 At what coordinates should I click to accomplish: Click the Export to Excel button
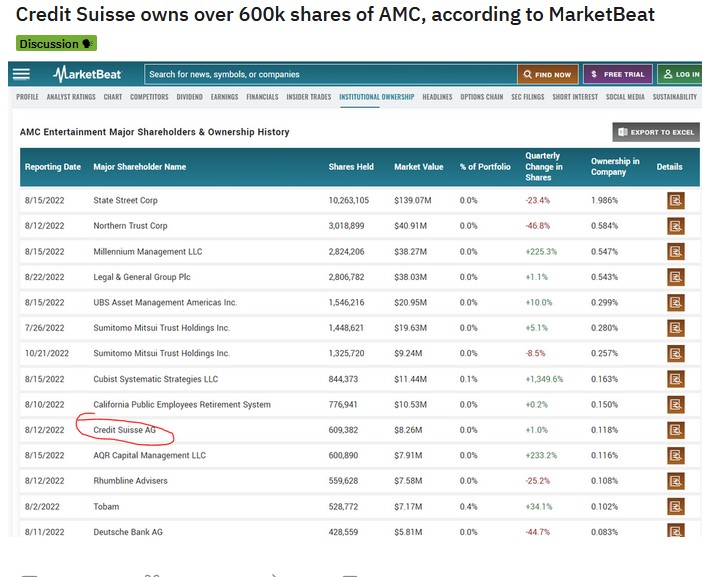click(655, 132)
